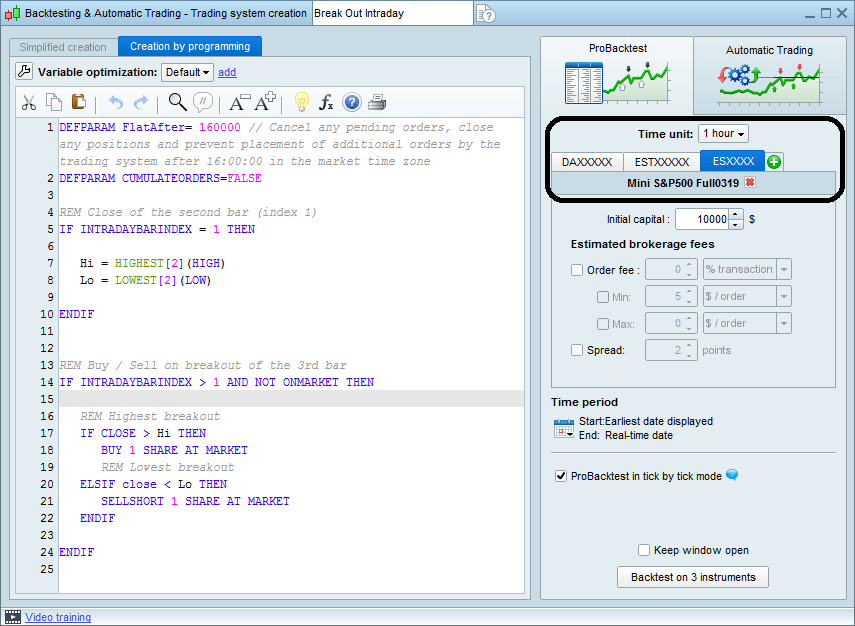Open the Variable optimization Default dropdown
The width and height of the screenshot is (855, 626).
186,72
